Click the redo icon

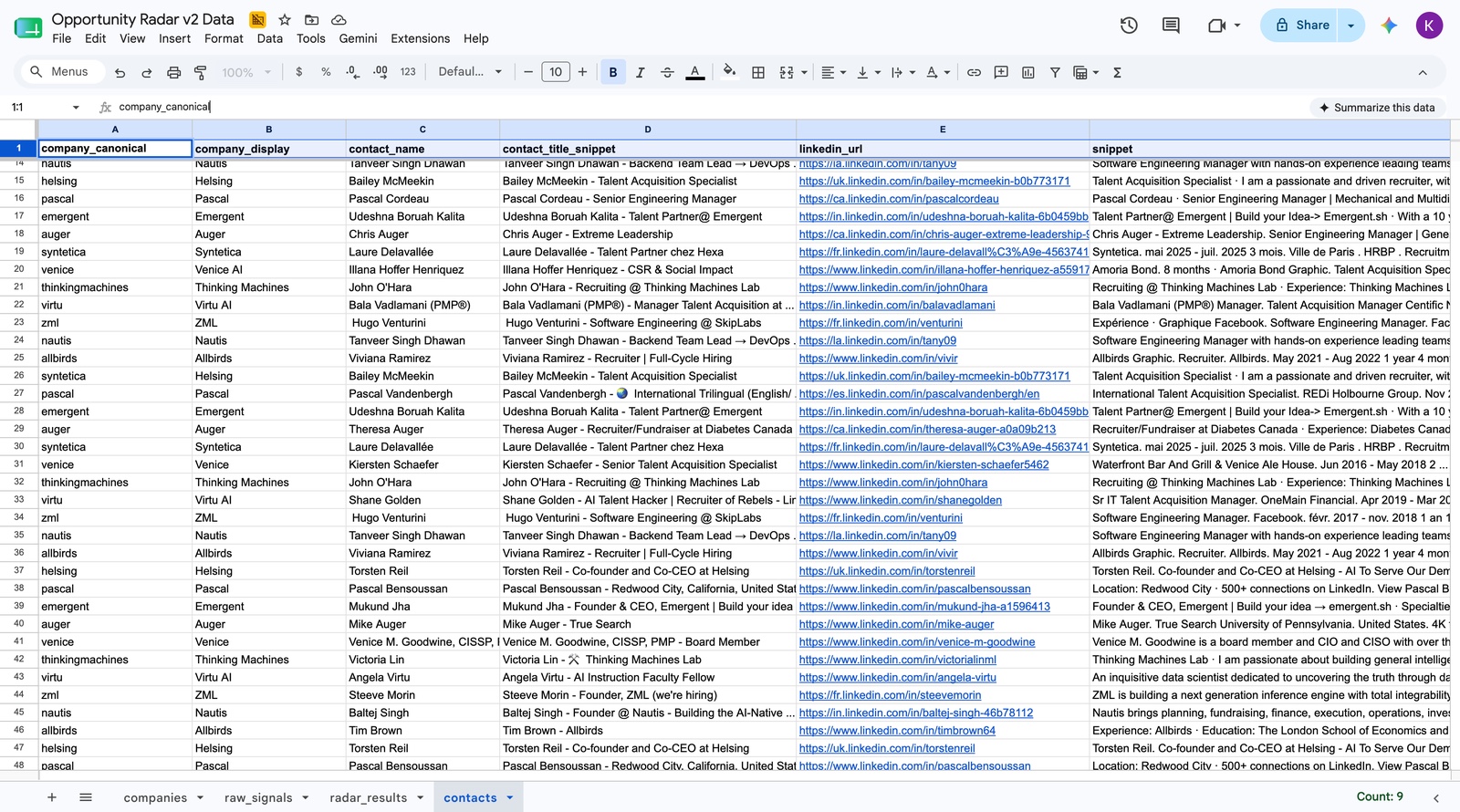(x=147, y=72)
